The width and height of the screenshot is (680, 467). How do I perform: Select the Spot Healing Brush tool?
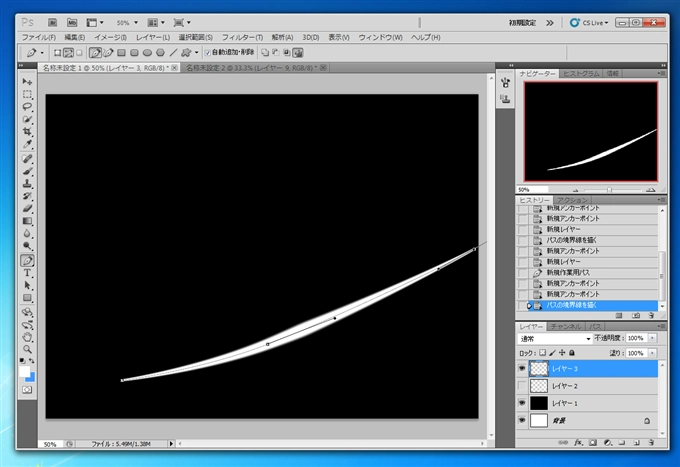coord(27,159)
